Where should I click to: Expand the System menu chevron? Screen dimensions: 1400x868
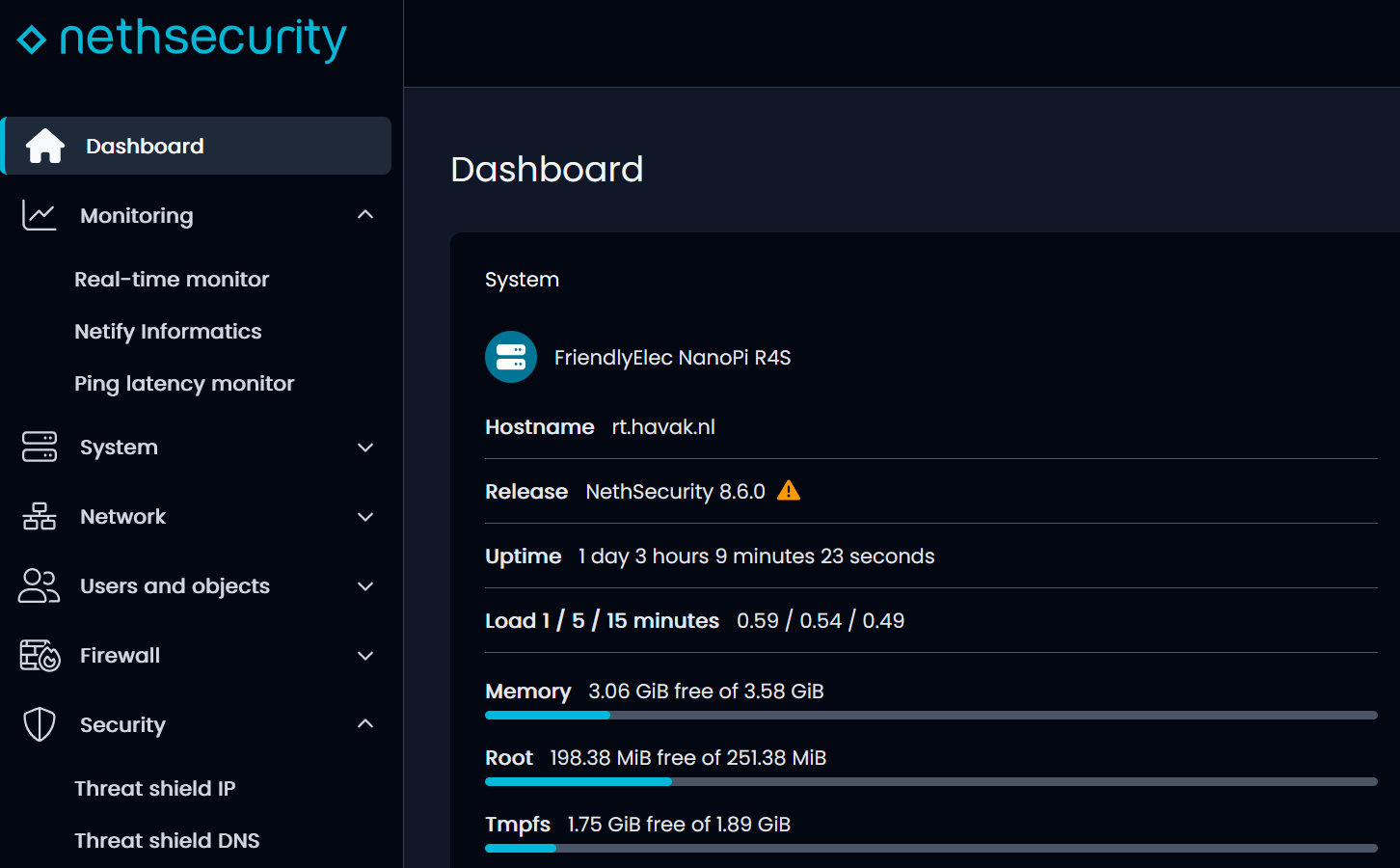click(x=365, y=448)
